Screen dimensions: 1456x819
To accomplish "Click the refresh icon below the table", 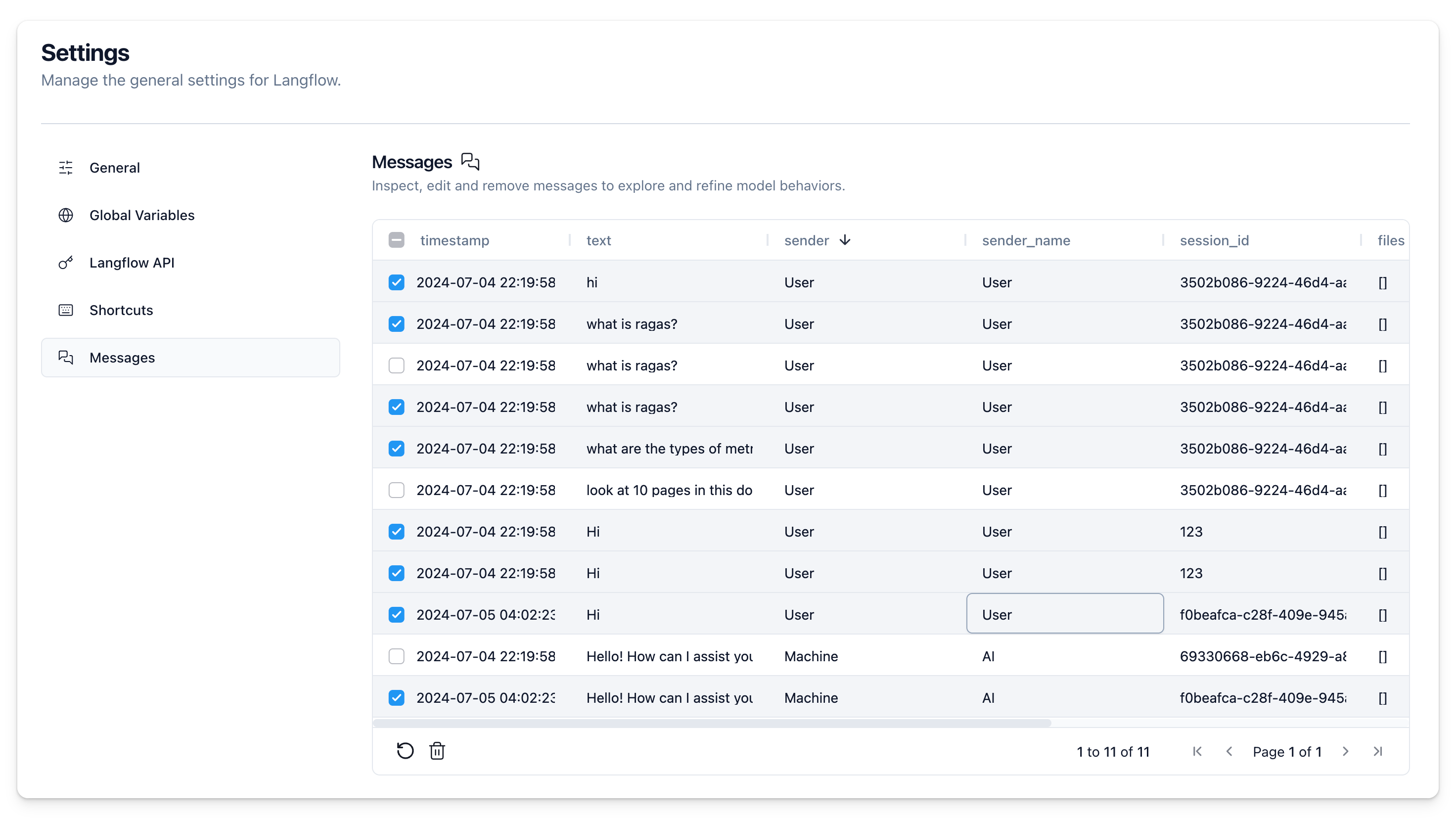I will click(405, 751).
